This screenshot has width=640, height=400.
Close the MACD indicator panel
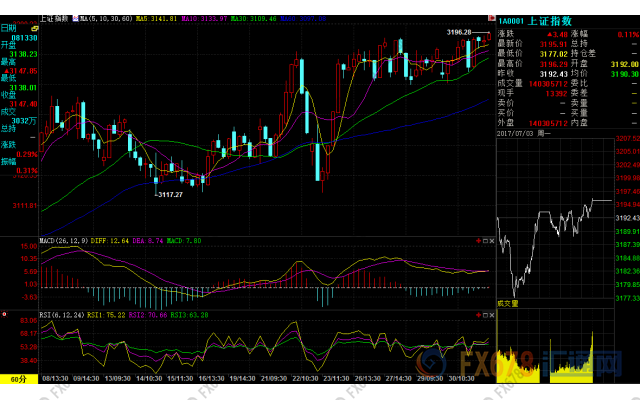(492, 241)
